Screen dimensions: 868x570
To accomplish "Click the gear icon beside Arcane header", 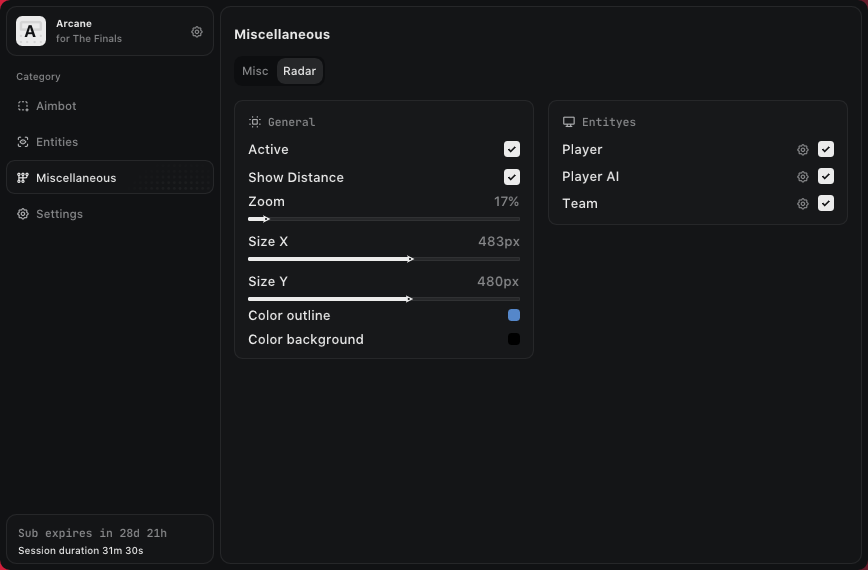I will point(197,32).
